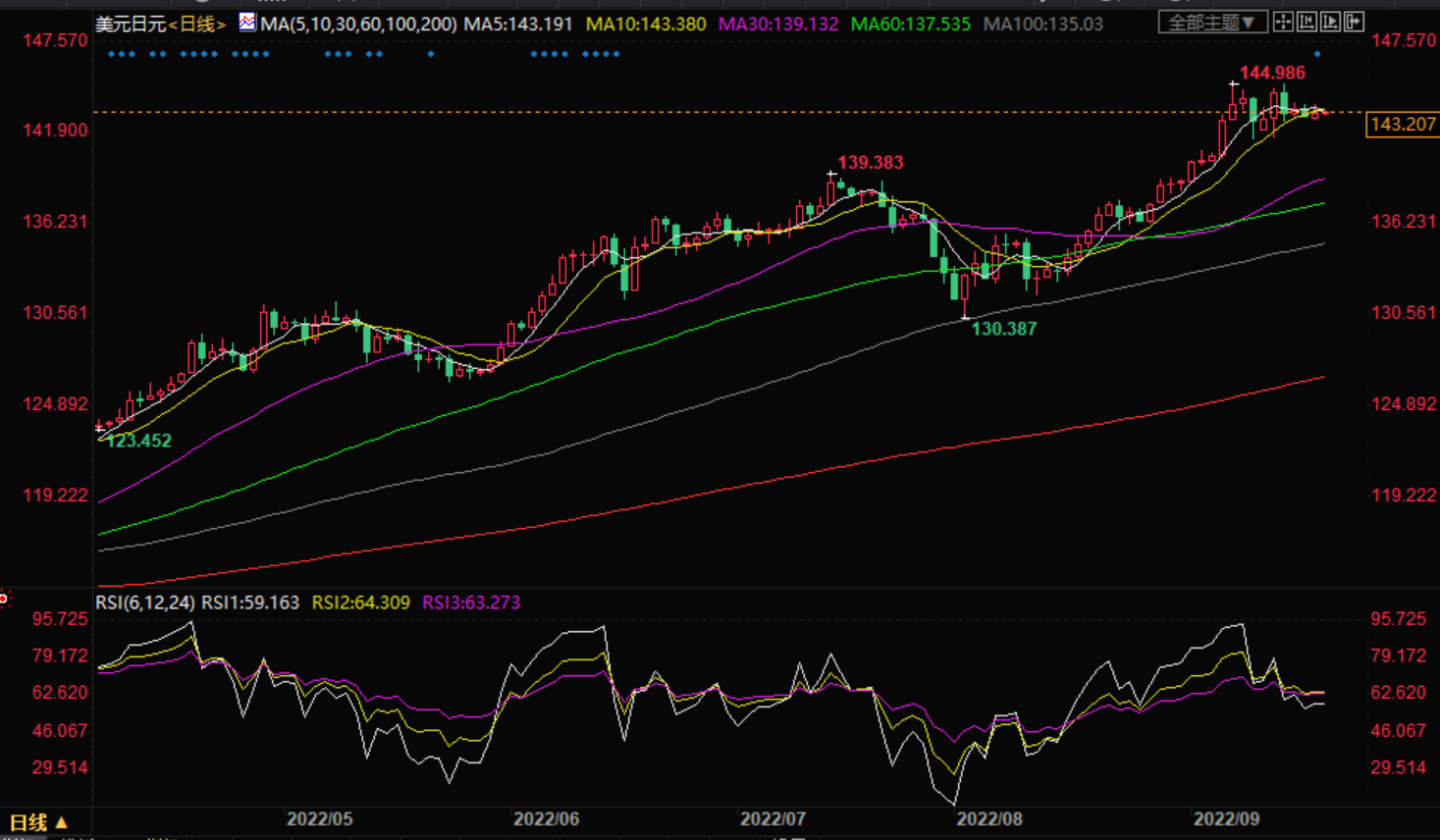Click the MA30:139.132 value

pyautogui.click(x=778, y=24)
